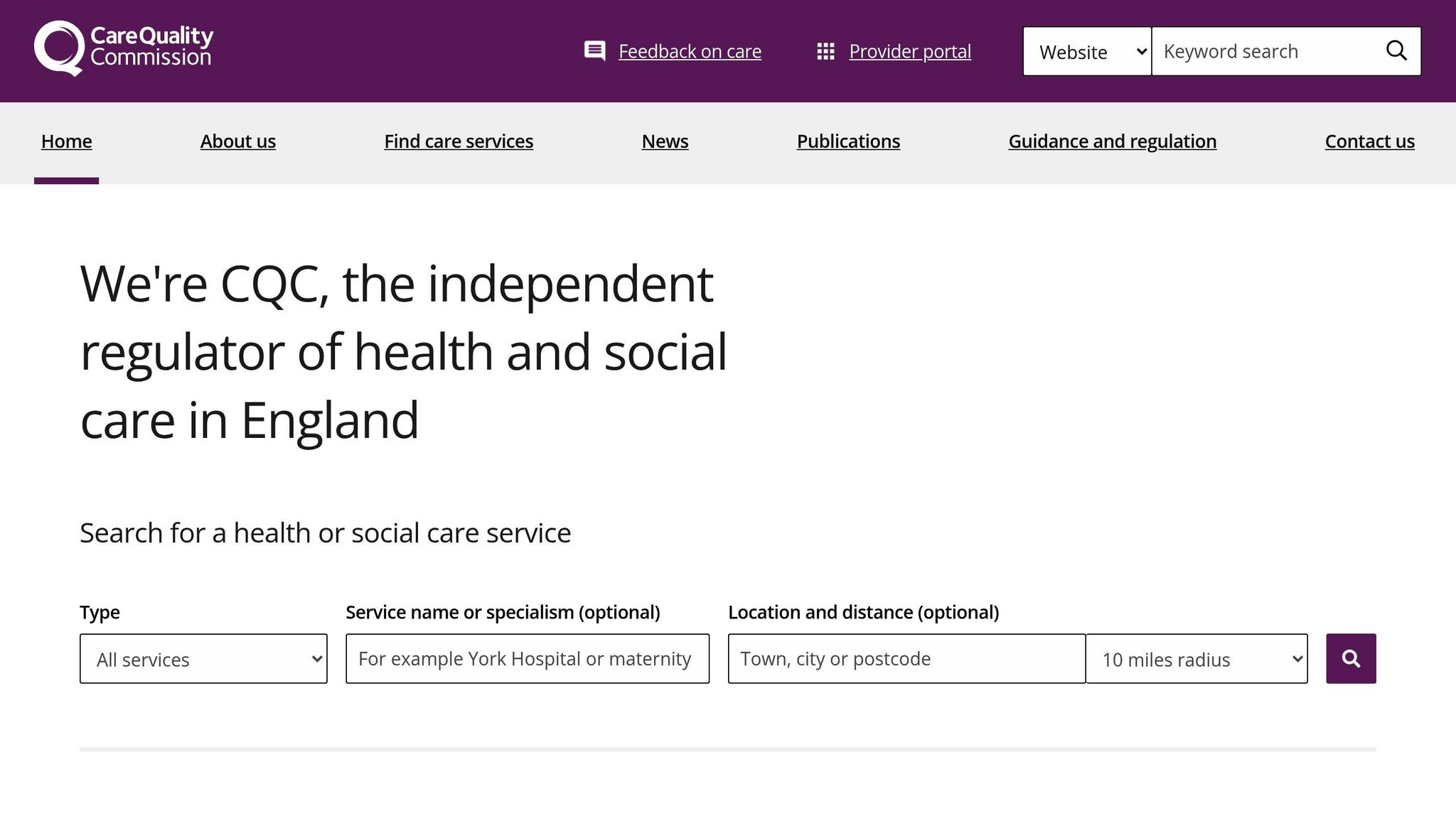Open the Website search scope selector

(1086, 51)
